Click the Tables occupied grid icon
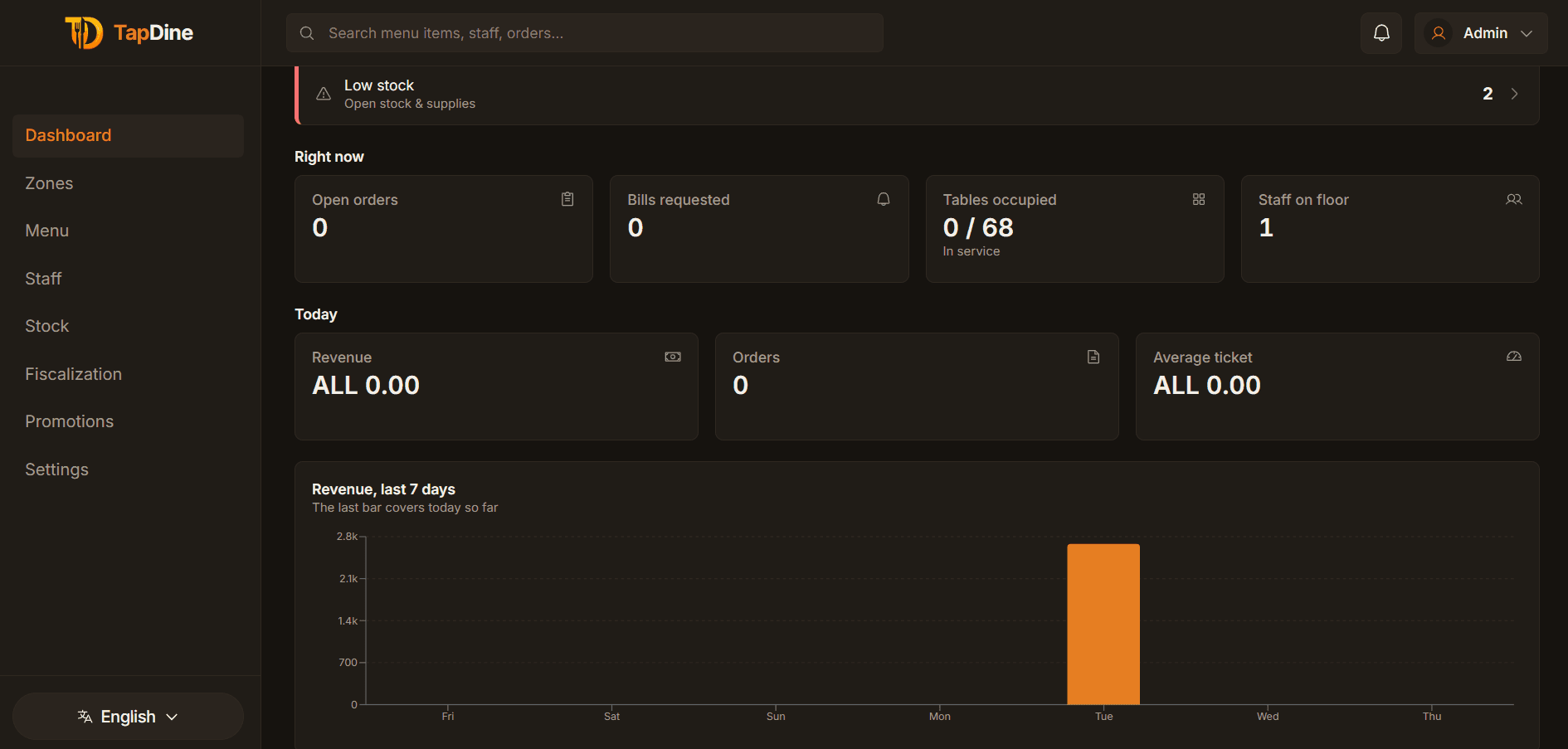Viewport: 1568px width, 749px height. coord(1199,199)
